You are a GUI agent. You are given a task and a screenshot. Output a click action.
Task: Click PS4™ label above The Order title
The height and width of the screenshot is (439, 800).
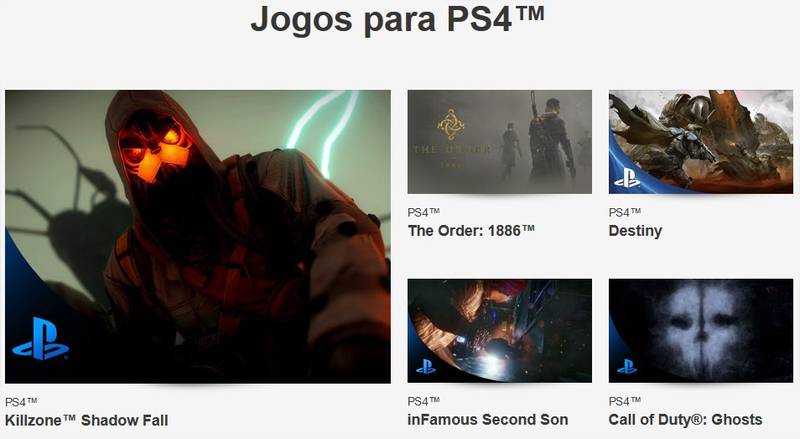423,212
